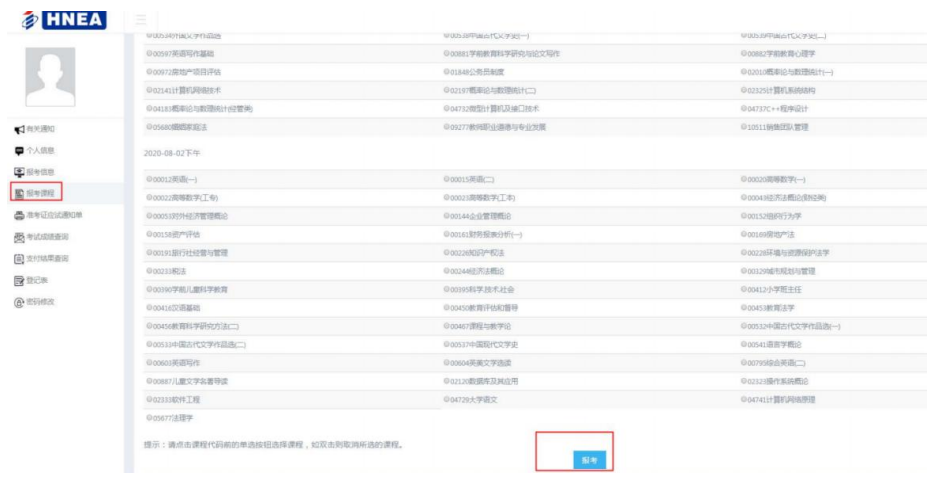938x486 pixels.
Task: Click the printer icon for 准考证应试通知单
Action: pyautogui.click(x=18, y=215)
